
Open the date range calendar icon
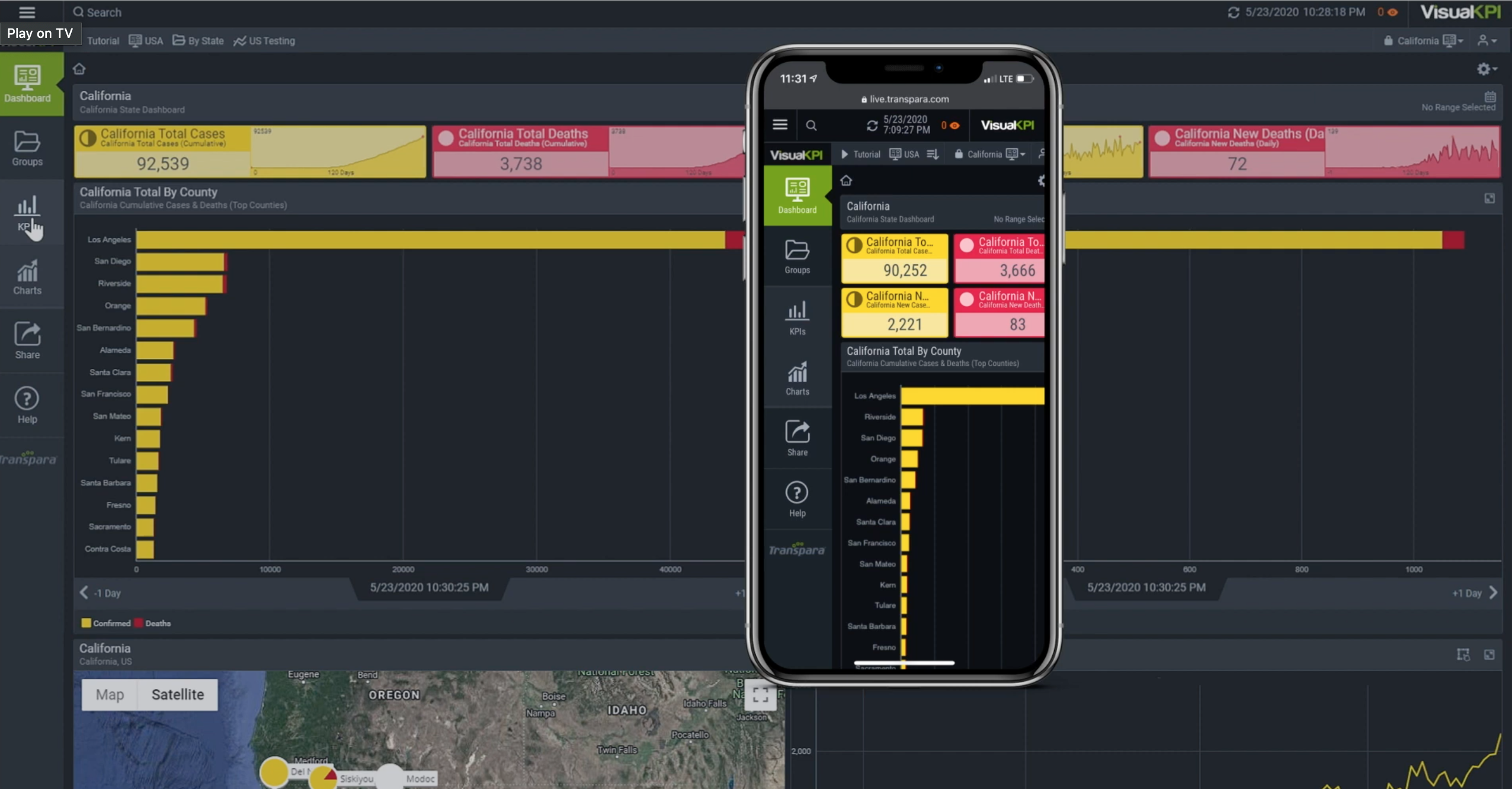click(1491, 97)
